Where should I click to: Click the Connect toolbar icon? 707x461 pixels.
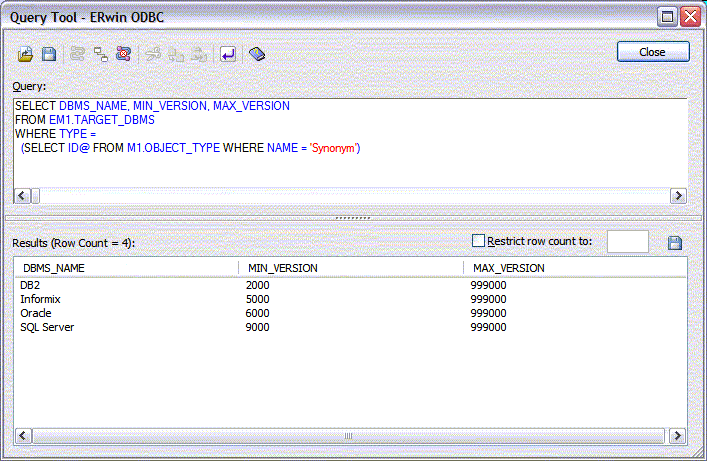coord(78,55)
